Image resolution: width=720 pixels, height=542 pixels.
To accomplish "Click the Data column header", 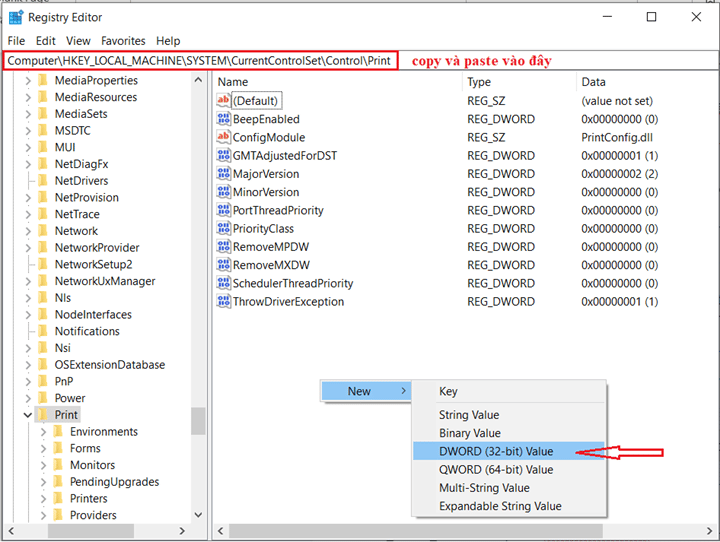I will [x=594, y=82].
